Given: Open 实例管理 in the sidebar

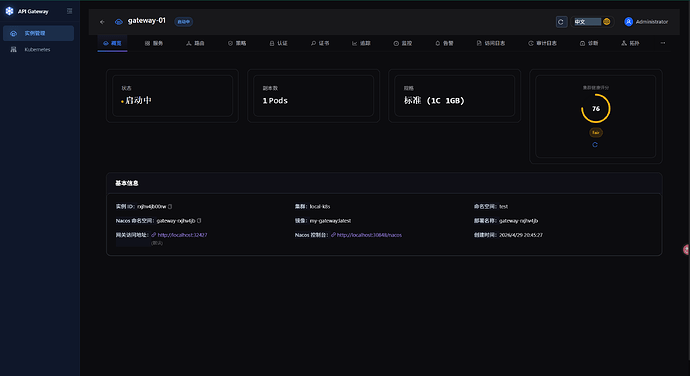Looking at the screenshot, I should 38,33.
